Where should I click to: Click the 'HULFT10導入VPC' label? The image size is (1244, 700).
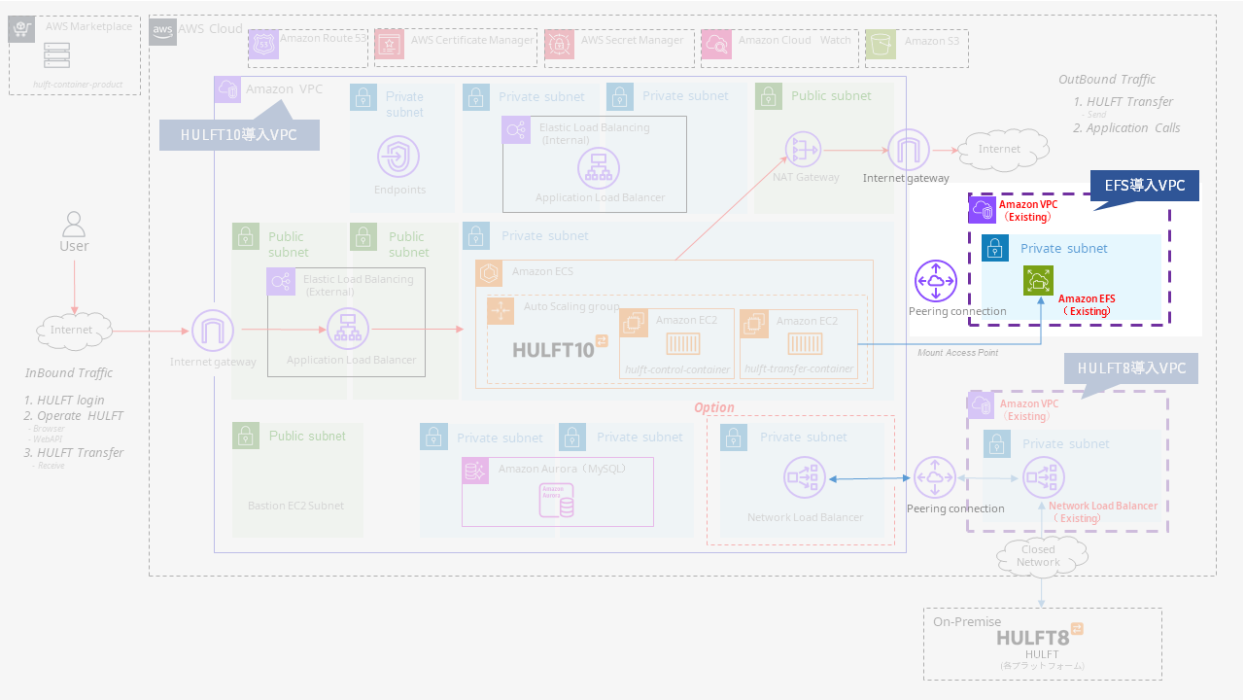click(x=238, y=135)
